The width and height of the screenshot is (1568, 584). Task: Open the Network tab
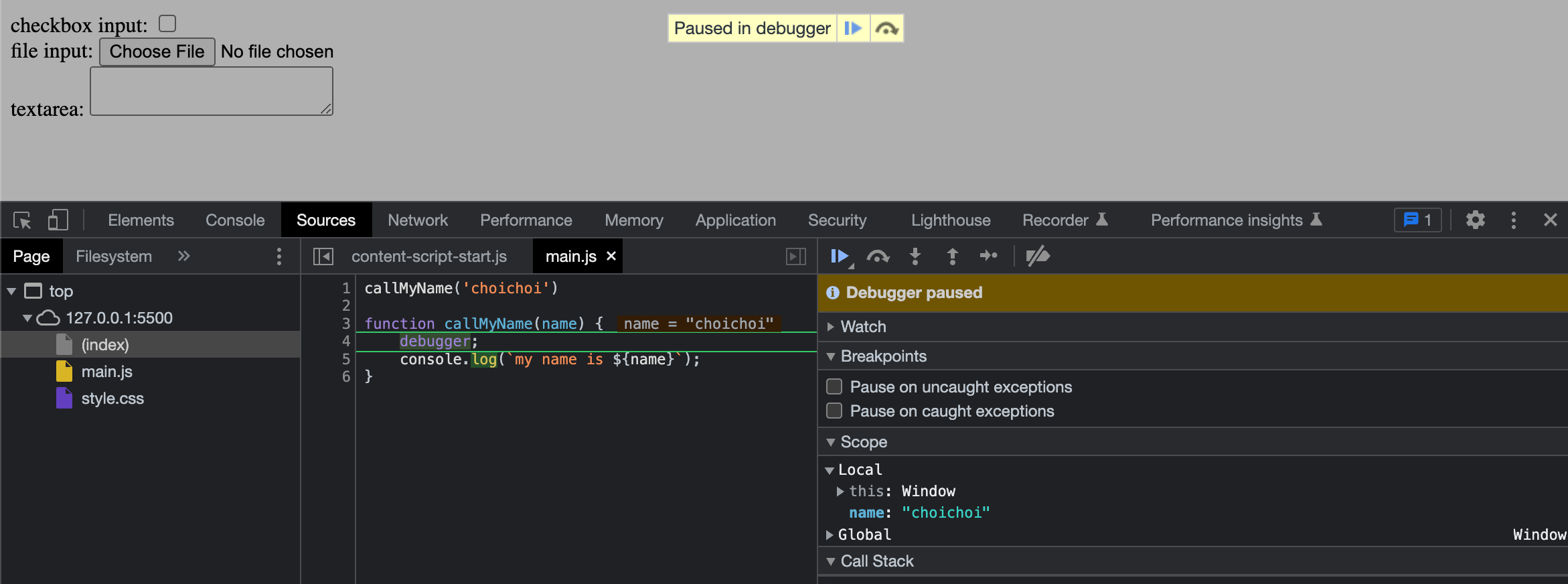coord(418,220)
